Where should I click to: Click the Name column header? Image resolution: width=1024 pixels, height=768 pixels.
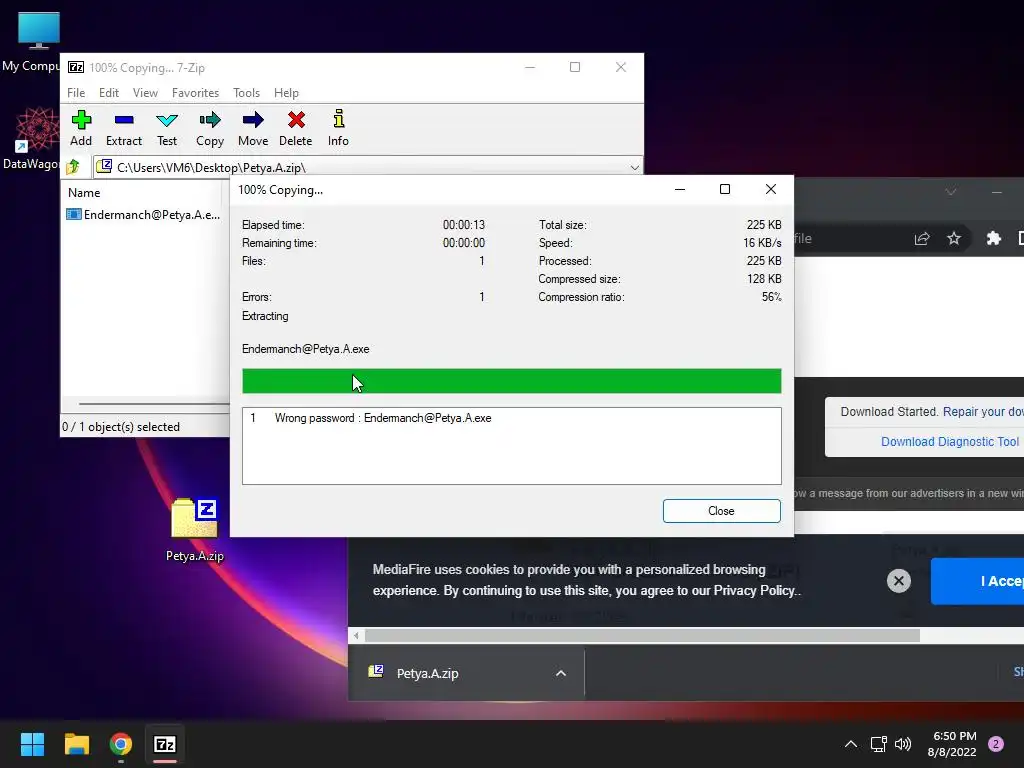click(x=84, y=193)
